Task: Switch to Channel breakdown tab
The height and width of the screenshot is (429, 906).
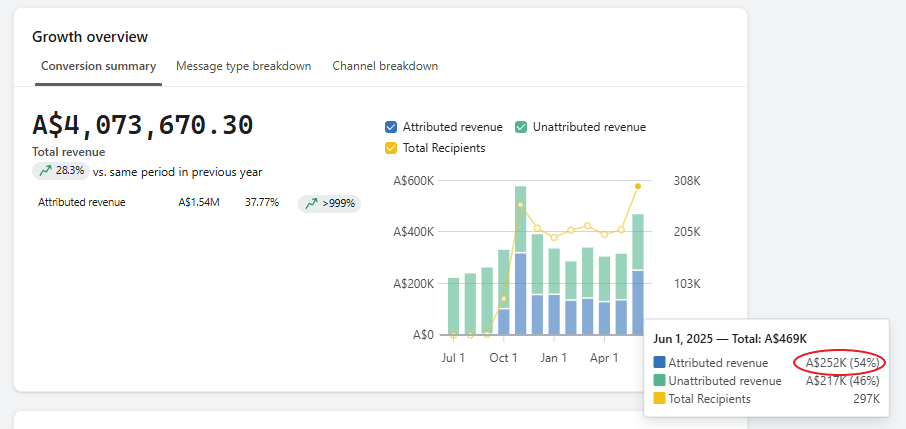Action: coord(385,66)
